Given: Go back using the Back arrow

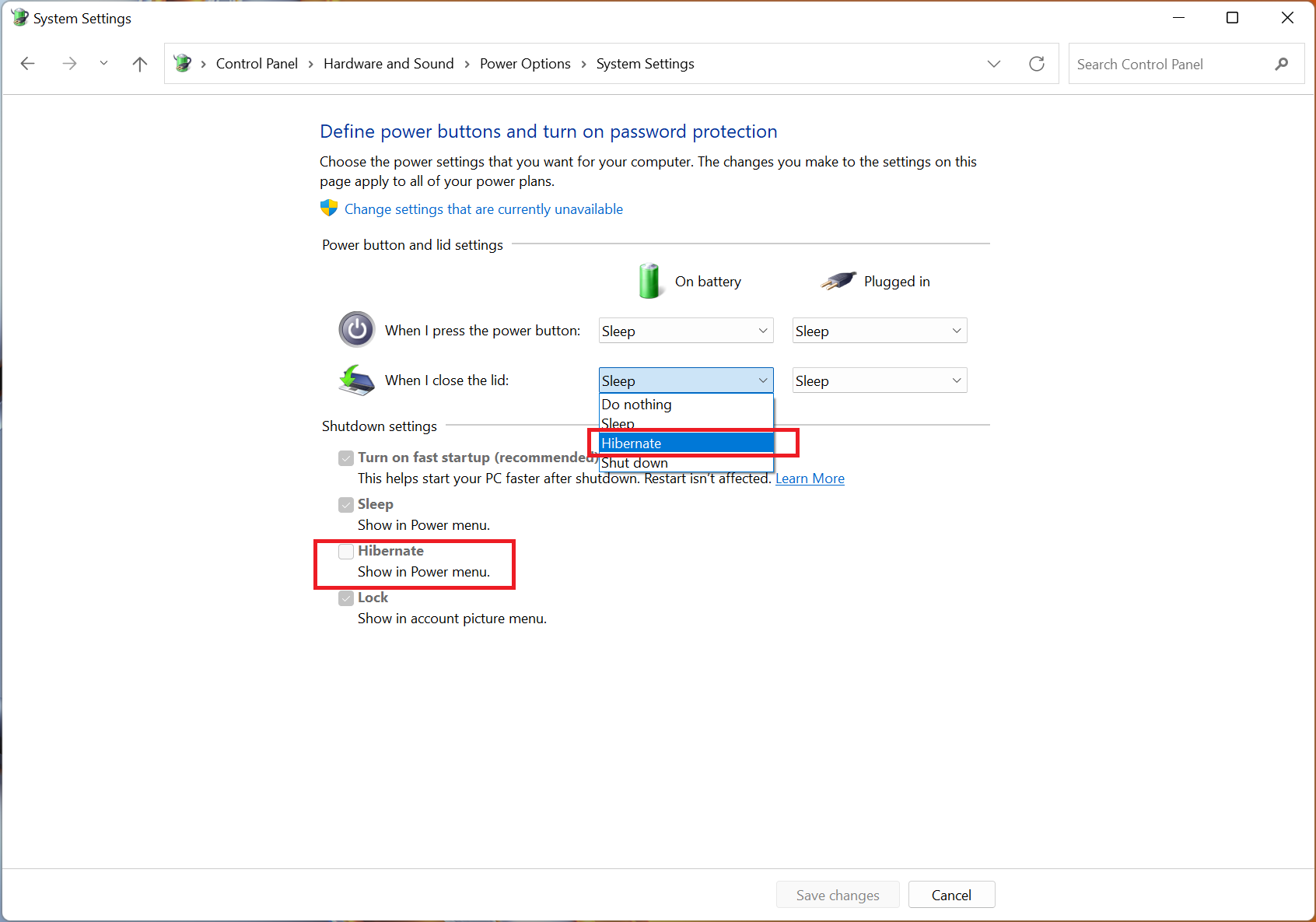Looking at the screenshot, I should [28, 64].
